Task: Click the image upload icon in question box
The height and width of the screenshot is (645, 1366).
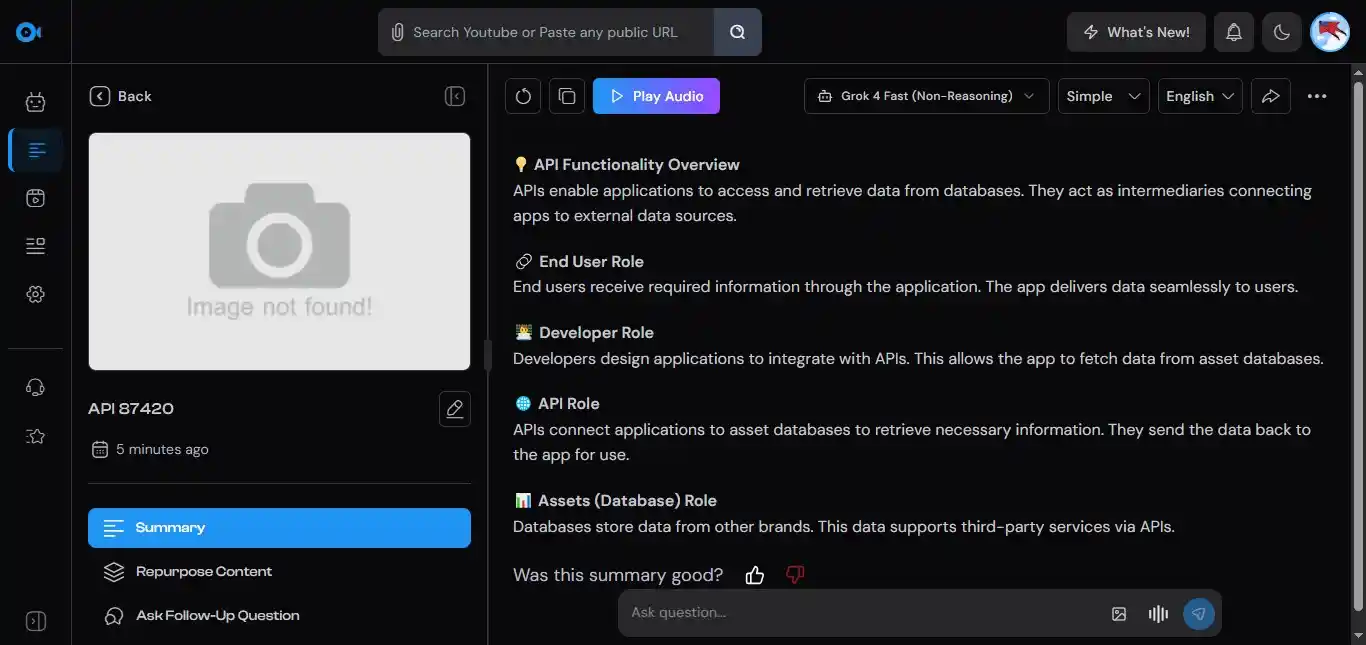Action: coord(1119,614)
